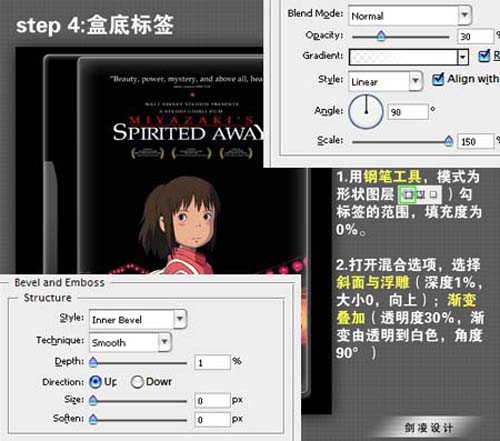Open the gradient picker dropdown arrow

tap(462, 57)
